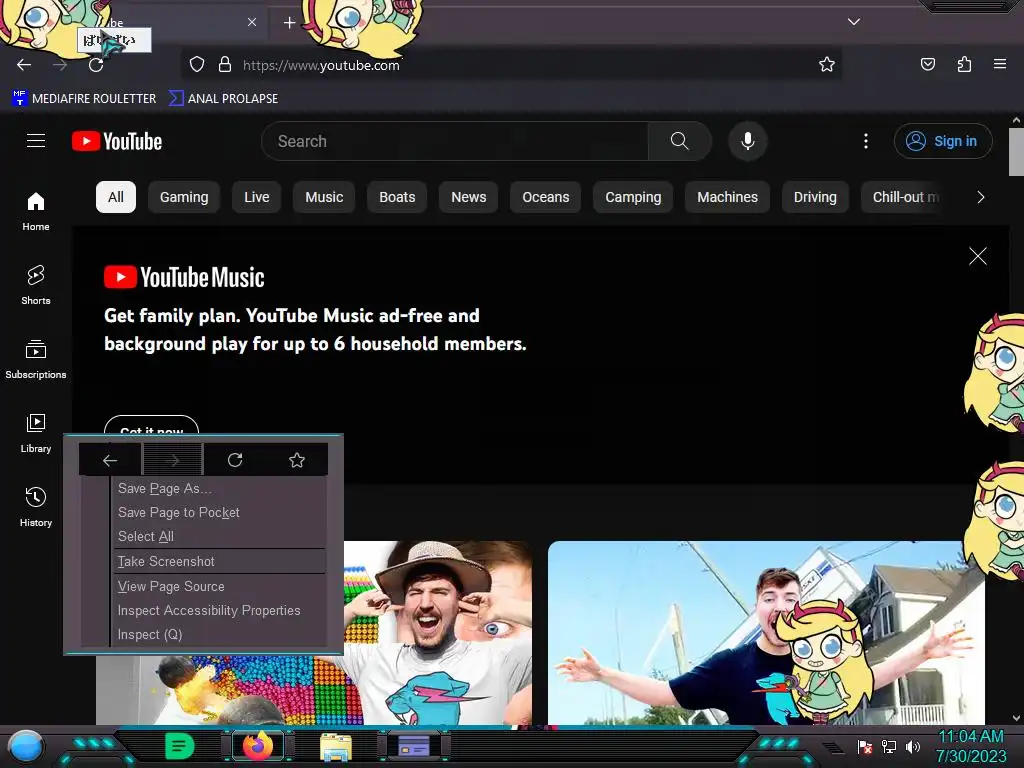Screen dimensions: 1024x768
Task: Open taskbar clock showing 11:04 AM
Action: pyautogui.click(x=971, y=746)
